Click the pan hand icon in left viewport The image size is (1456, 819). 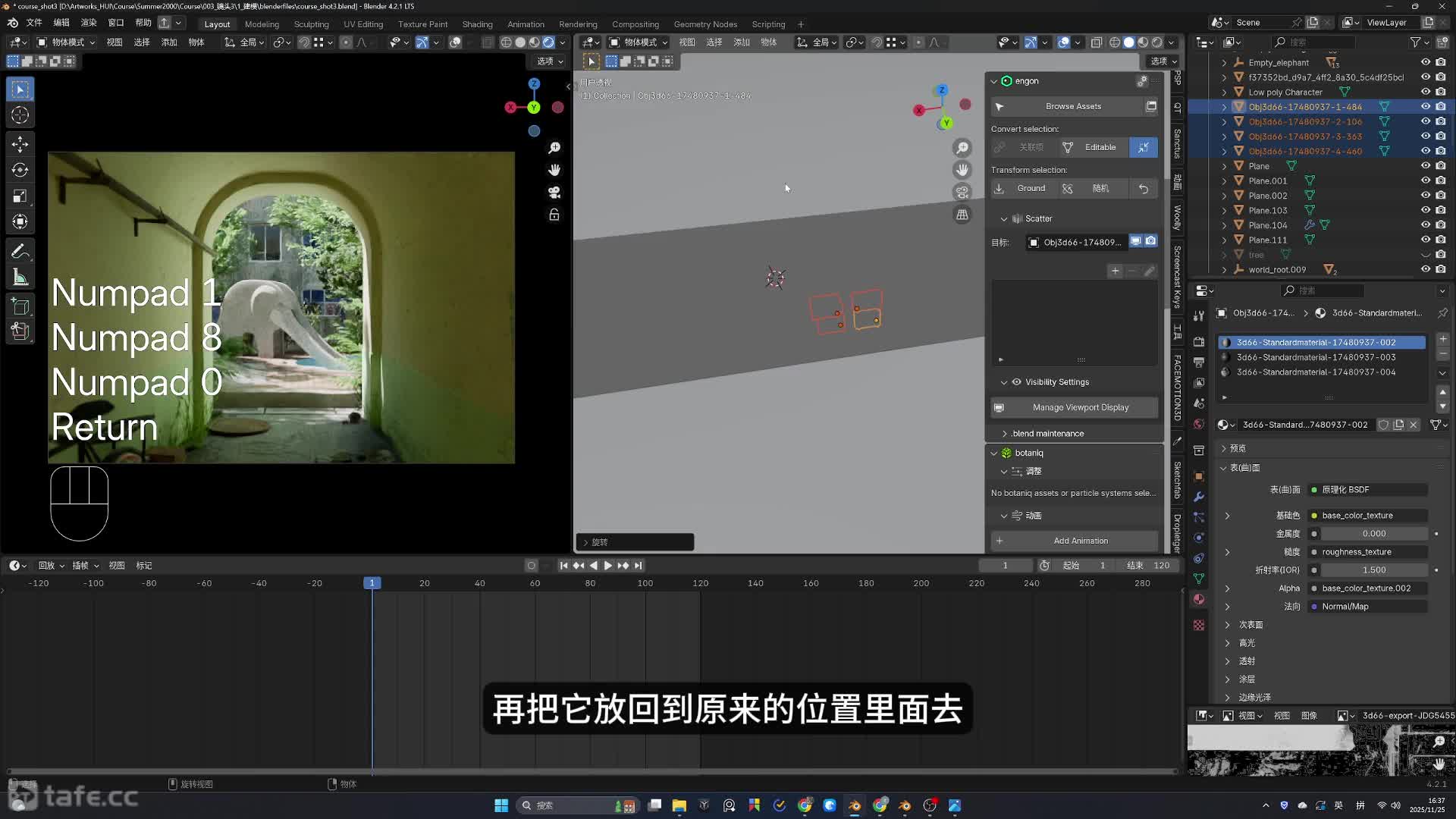pyautogui.click(x=554, y=170)
